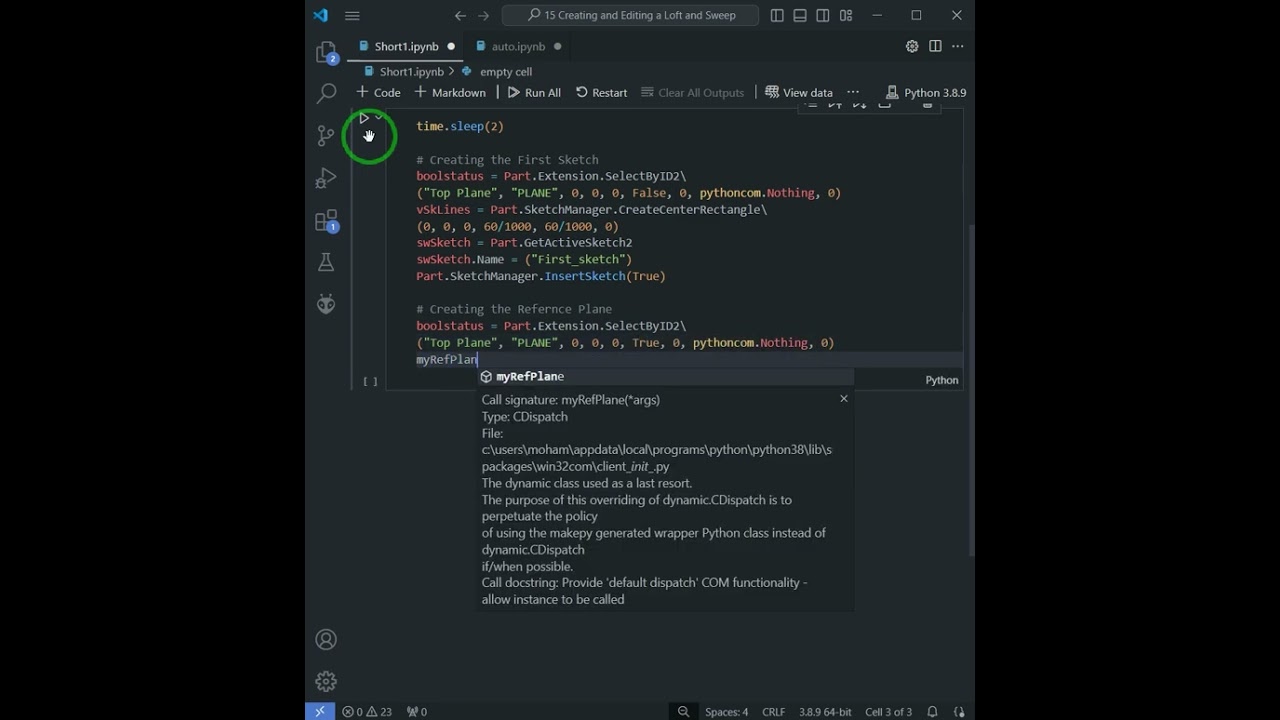
Task: Click the Cell 3 of 3 status
Action: click(888, 712)
